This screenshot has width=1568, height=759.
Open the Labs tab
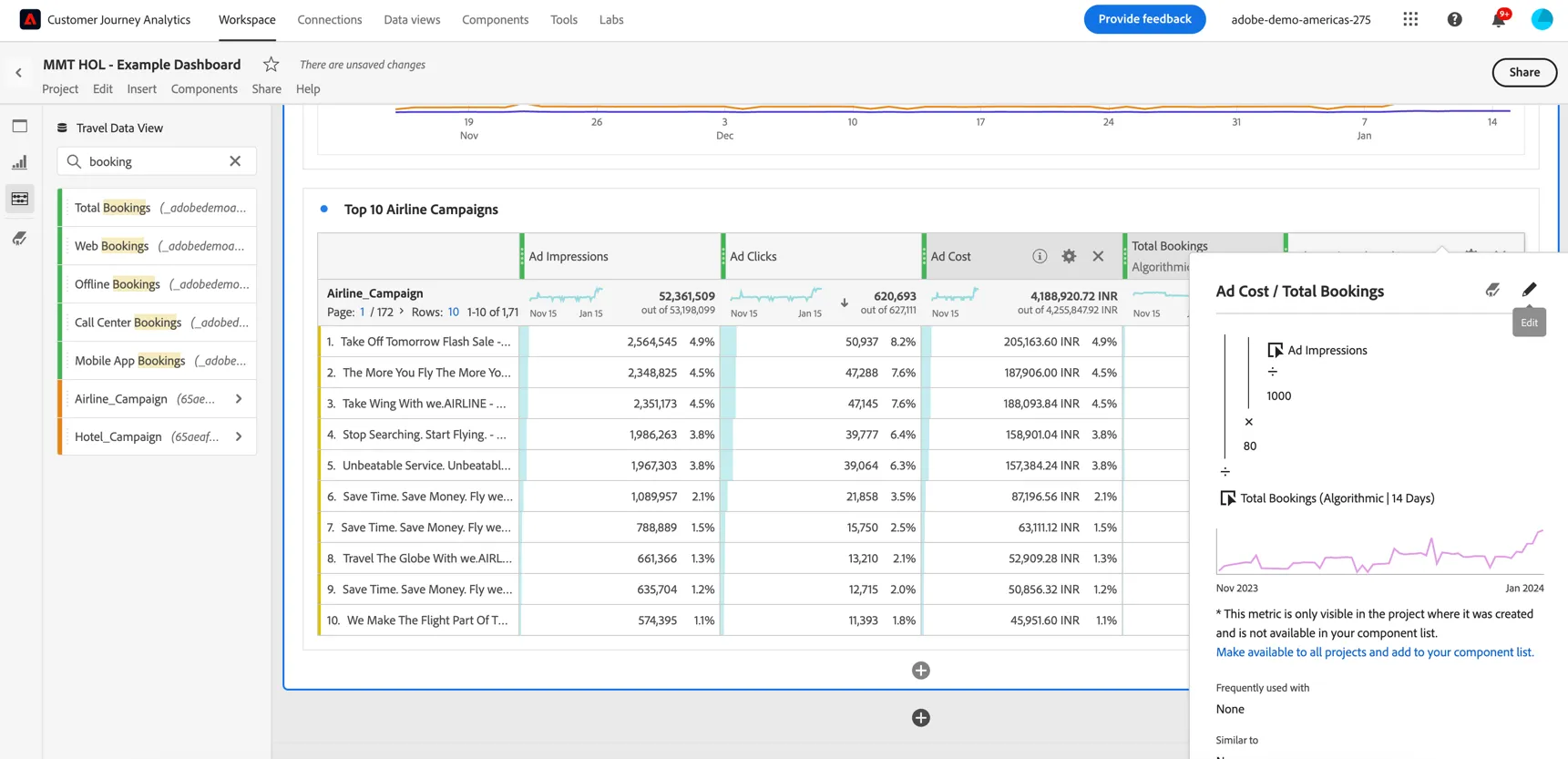tap(611, 19)
